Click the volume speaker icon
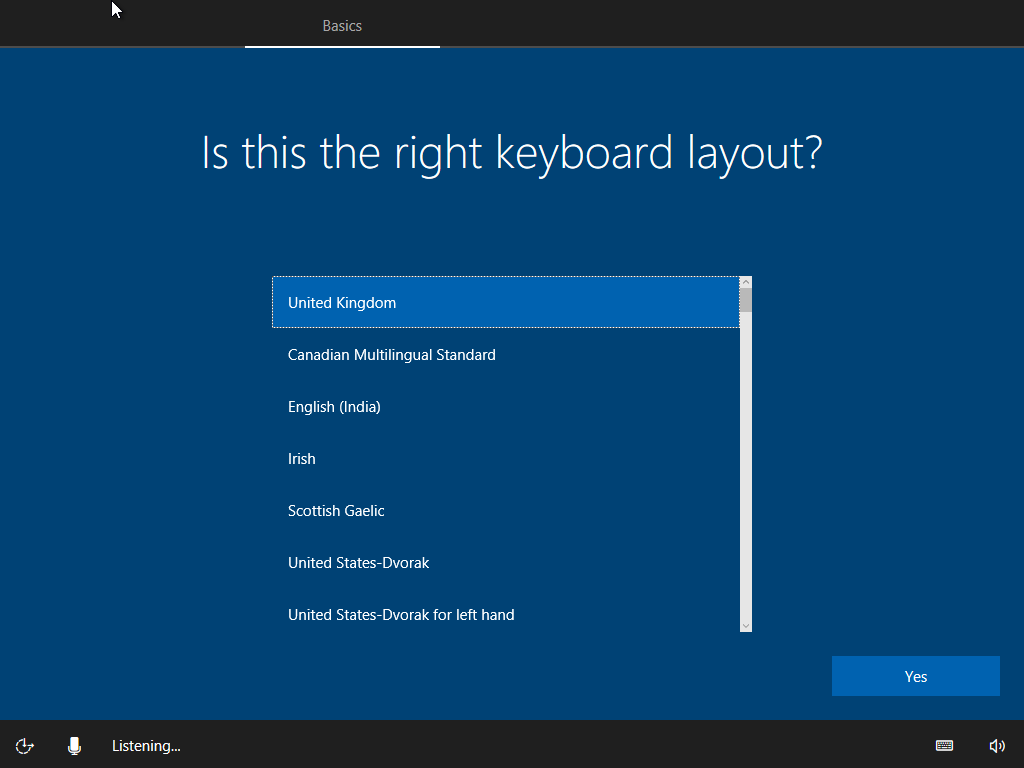1024x768 pixels. pos(997,746)
